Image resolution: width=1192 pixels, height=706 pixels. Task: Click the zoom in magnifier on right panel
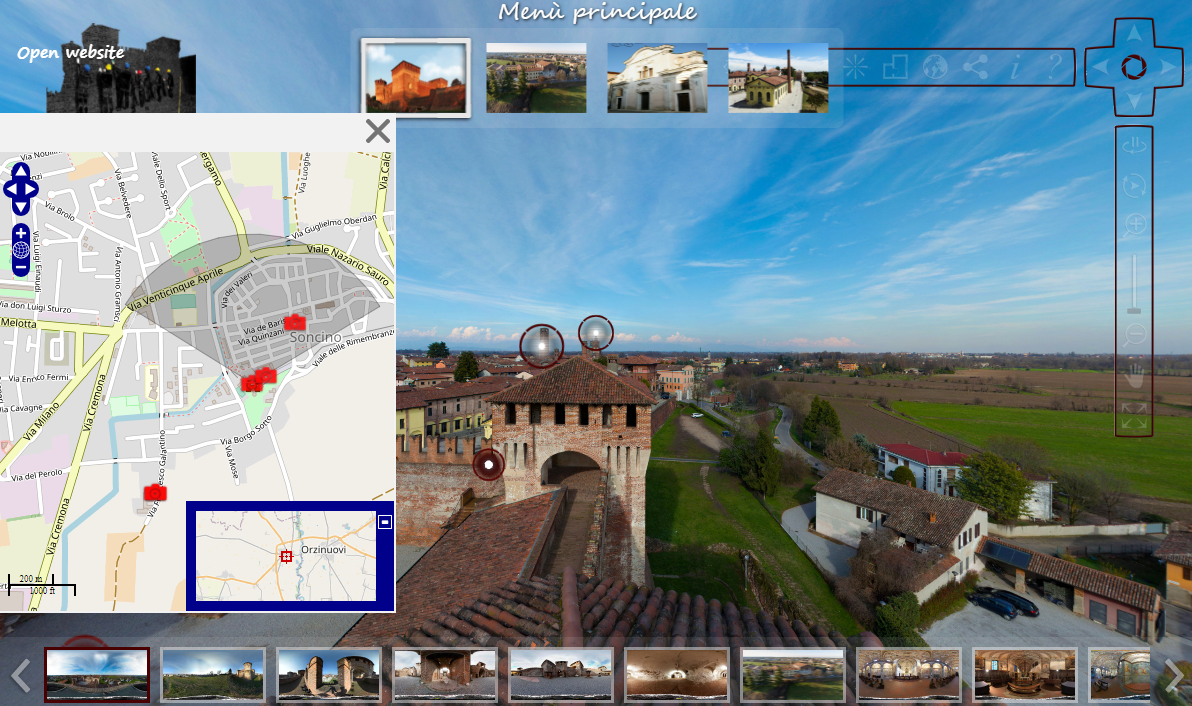[1134, 225]
